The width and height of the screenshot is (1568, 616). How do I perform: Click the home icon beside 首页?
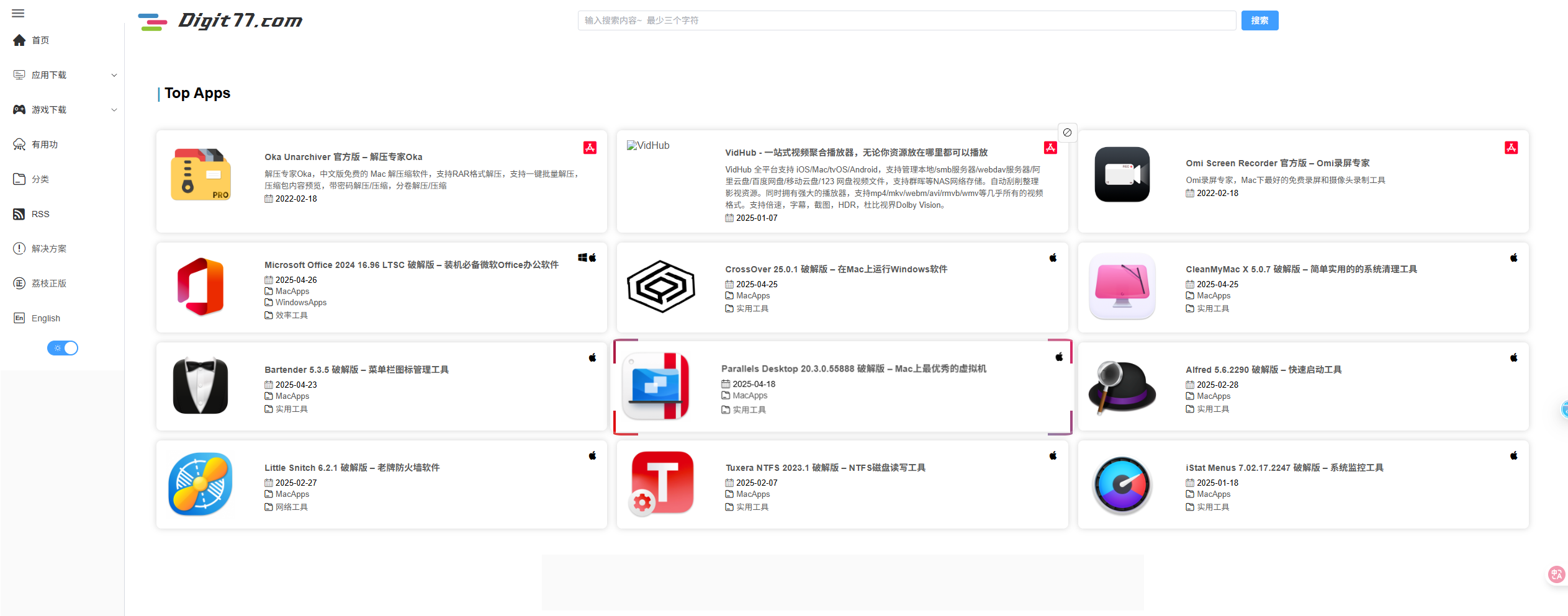click(19, 40)
